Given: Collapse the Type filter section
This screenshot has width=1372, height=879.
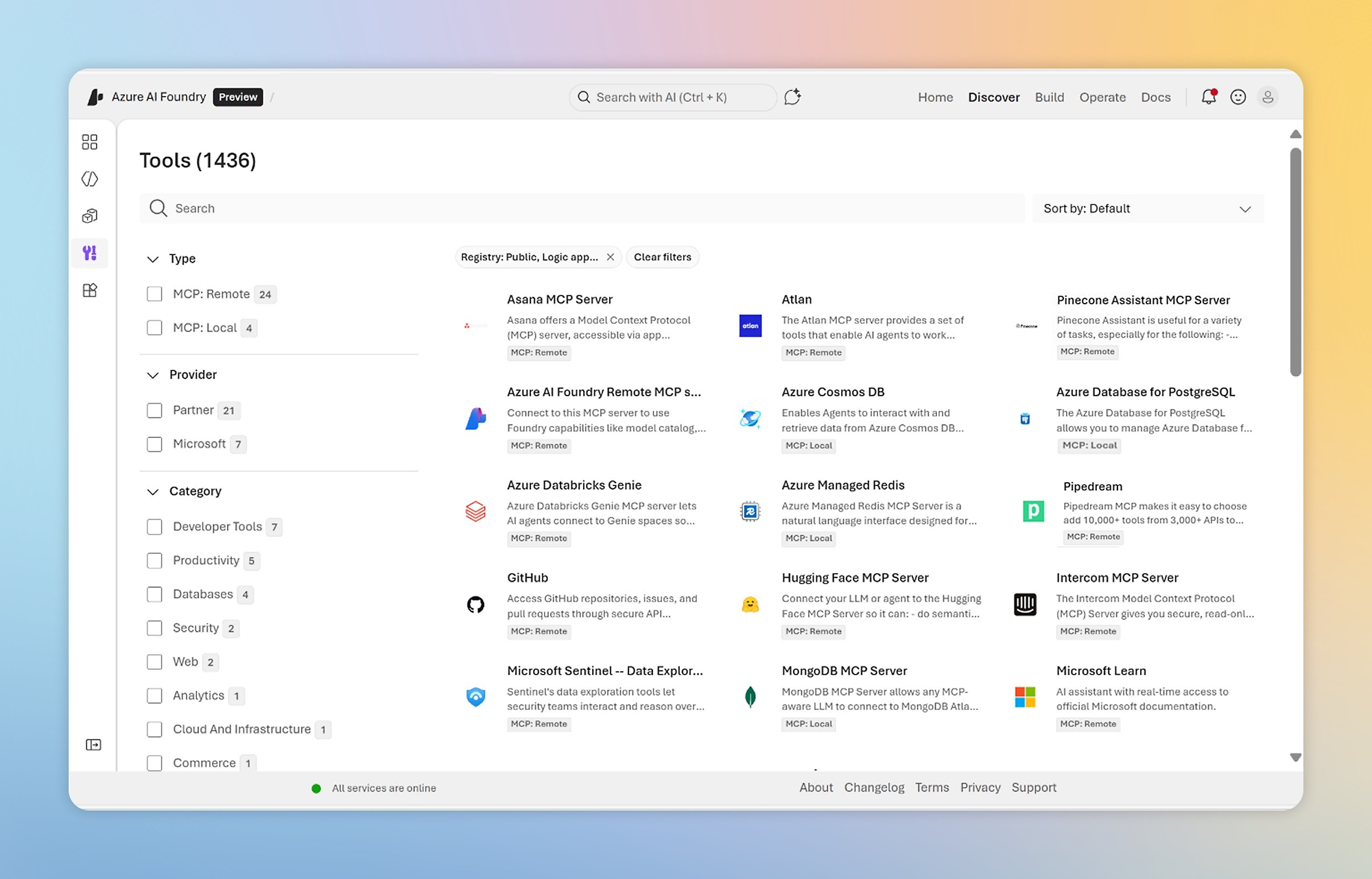Looking at the screenshot, I should [153, 258].
